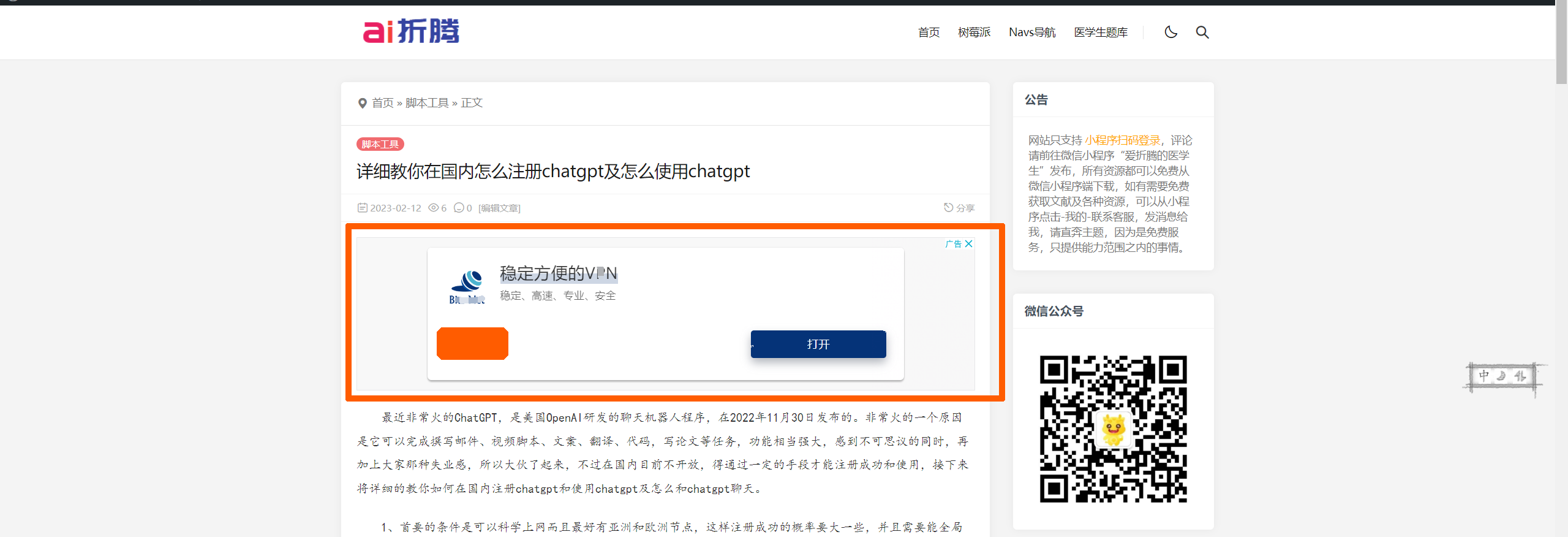
Task: Click the red 脚本工具 category tag
Action: pyautogui.click(x=380, y=144)
